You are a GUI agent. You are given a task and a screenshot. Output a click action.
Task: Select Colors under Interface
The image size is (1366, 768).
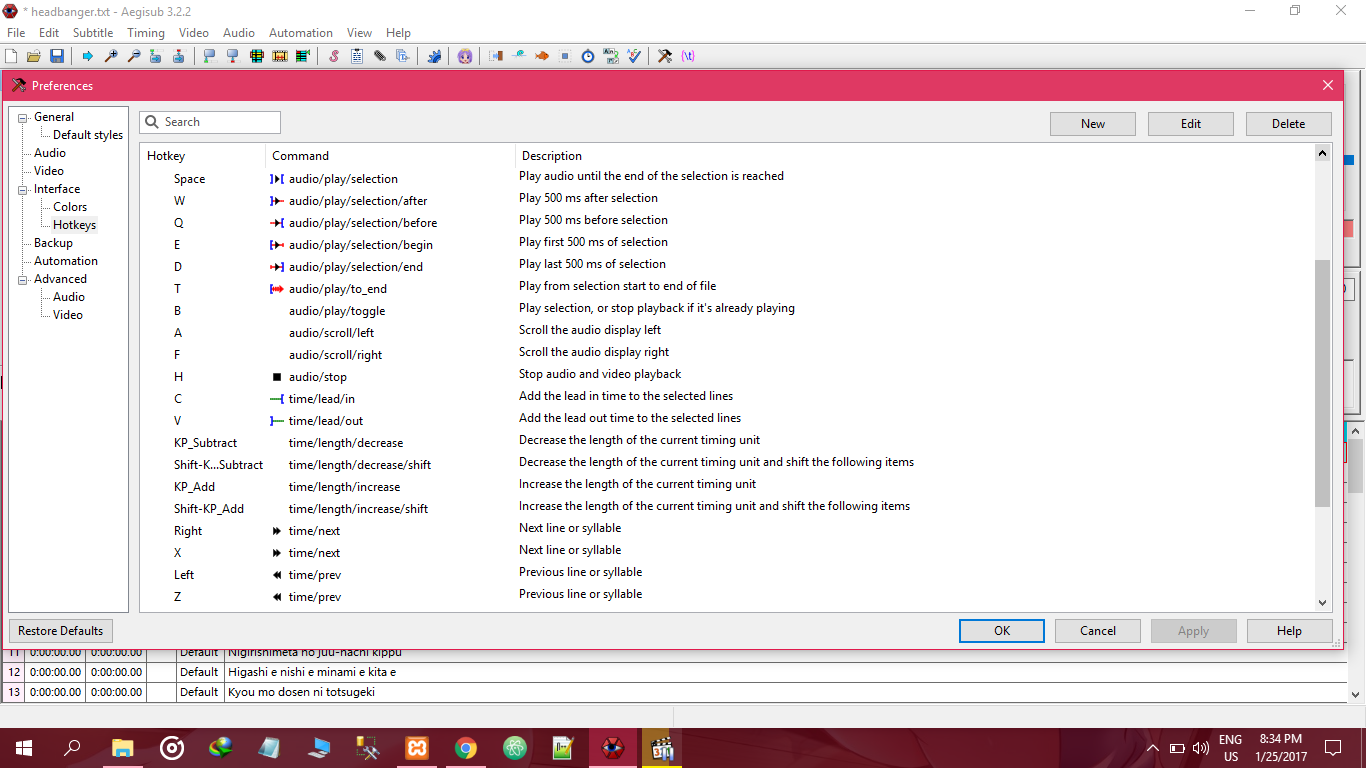click(70, 207)
